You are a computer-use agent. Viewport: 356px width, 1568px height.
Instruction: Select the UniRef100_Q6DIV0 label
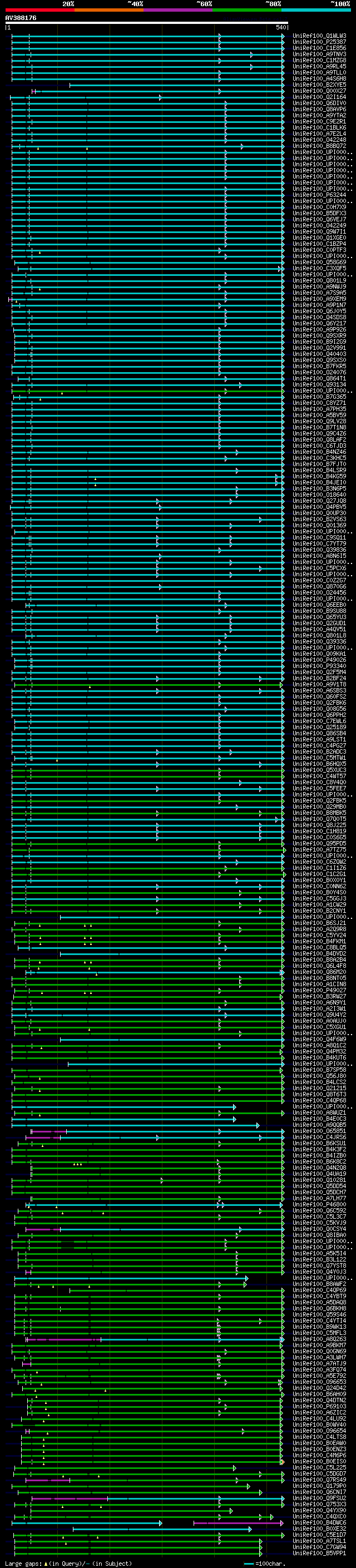319,103
